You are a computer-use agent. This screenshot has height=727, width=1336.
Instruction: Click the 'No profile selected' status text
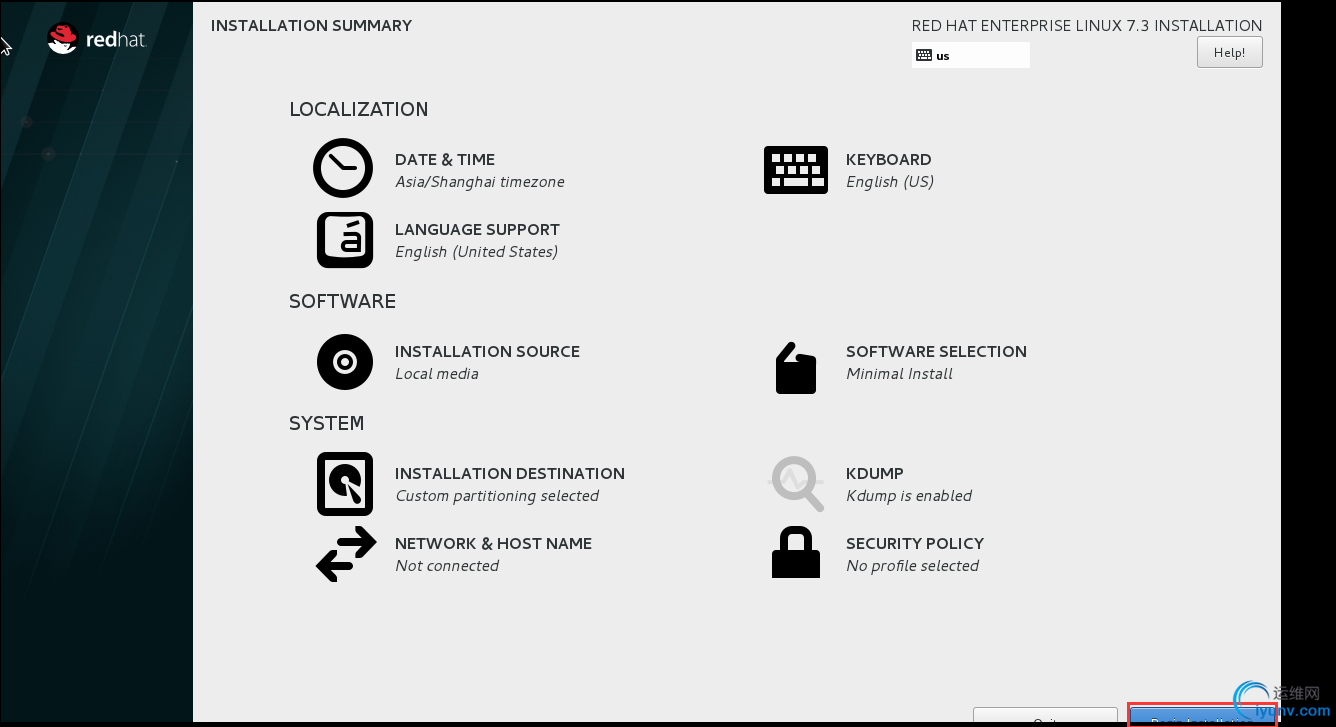(x=912, y=566)
